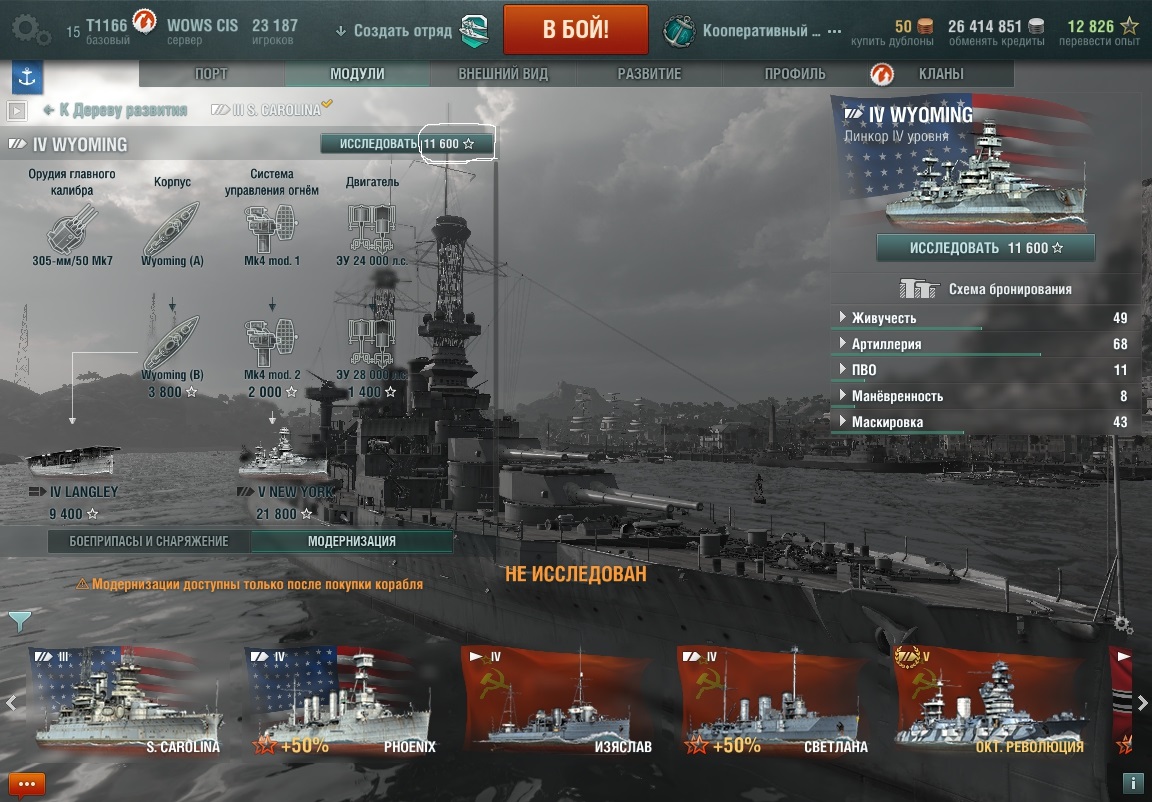Expand the Маскировка stats section

point(985,422)
